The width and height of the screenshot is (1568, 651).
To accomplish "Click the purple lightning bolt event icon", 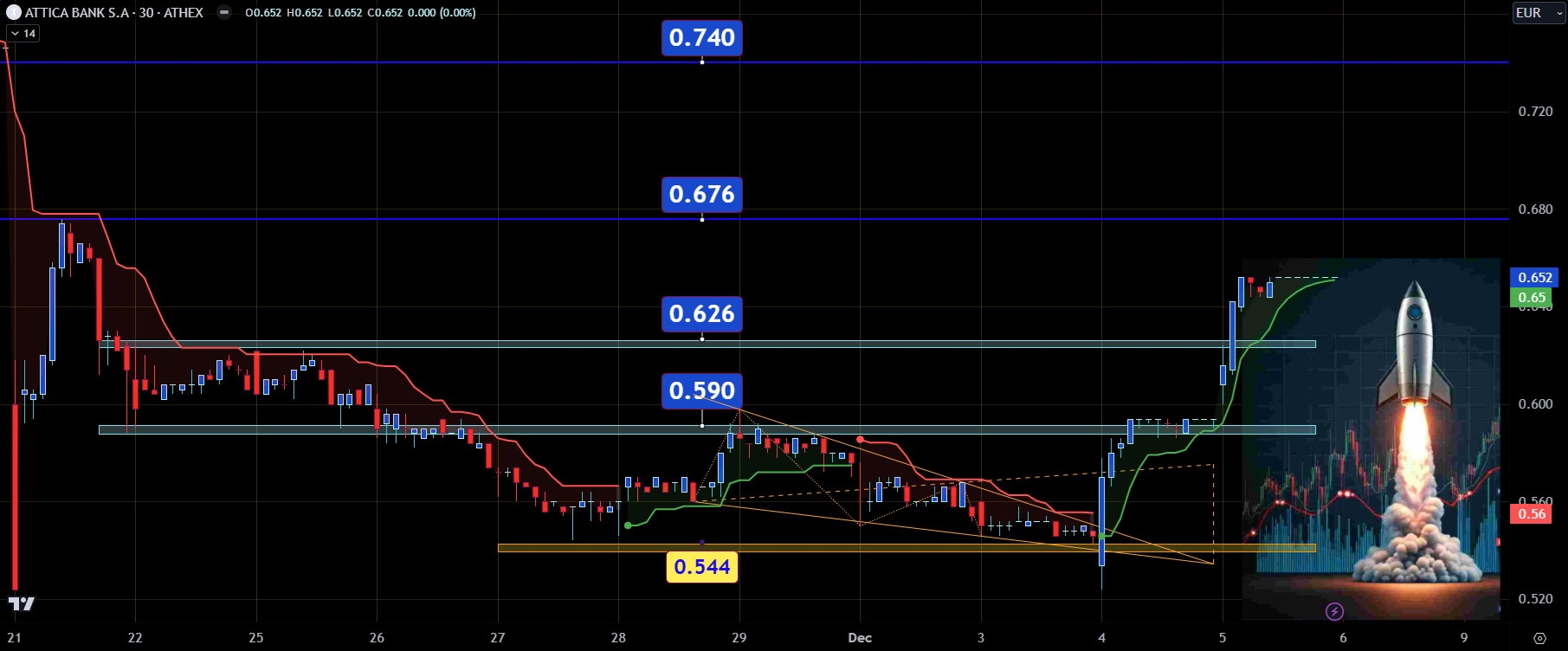I will [x=1334, y=612].
